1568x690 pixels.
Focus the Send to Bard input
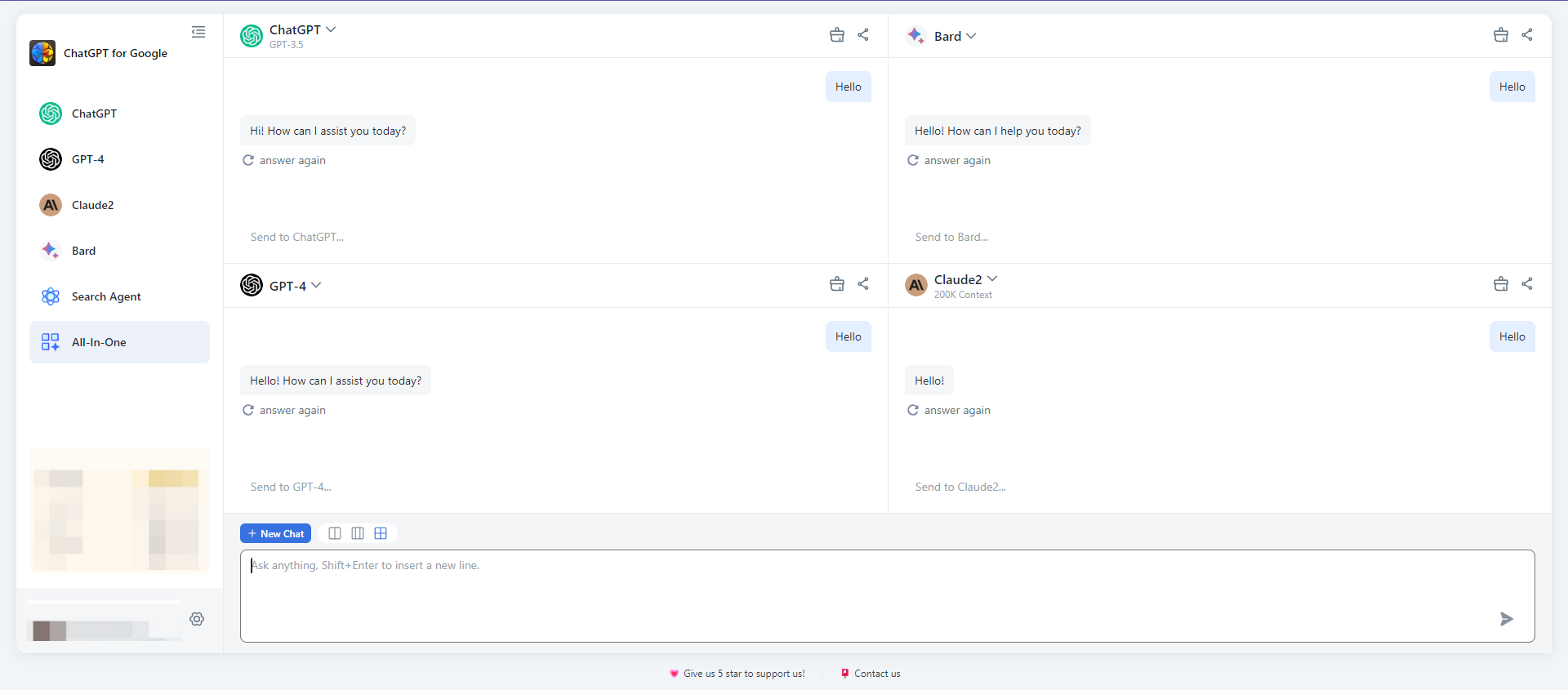[1220, 237]
